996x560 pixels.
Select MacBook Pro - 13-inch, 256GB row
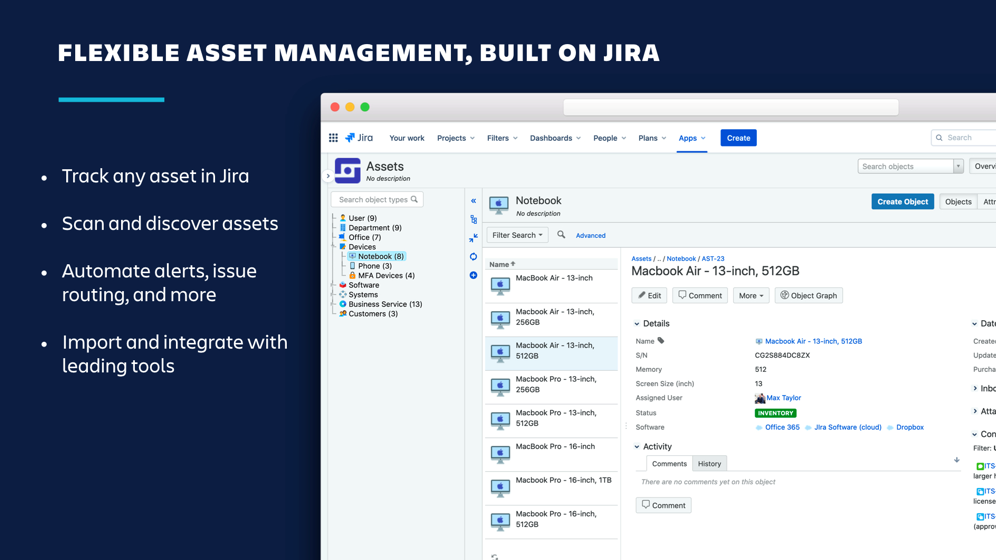(551, 387)
